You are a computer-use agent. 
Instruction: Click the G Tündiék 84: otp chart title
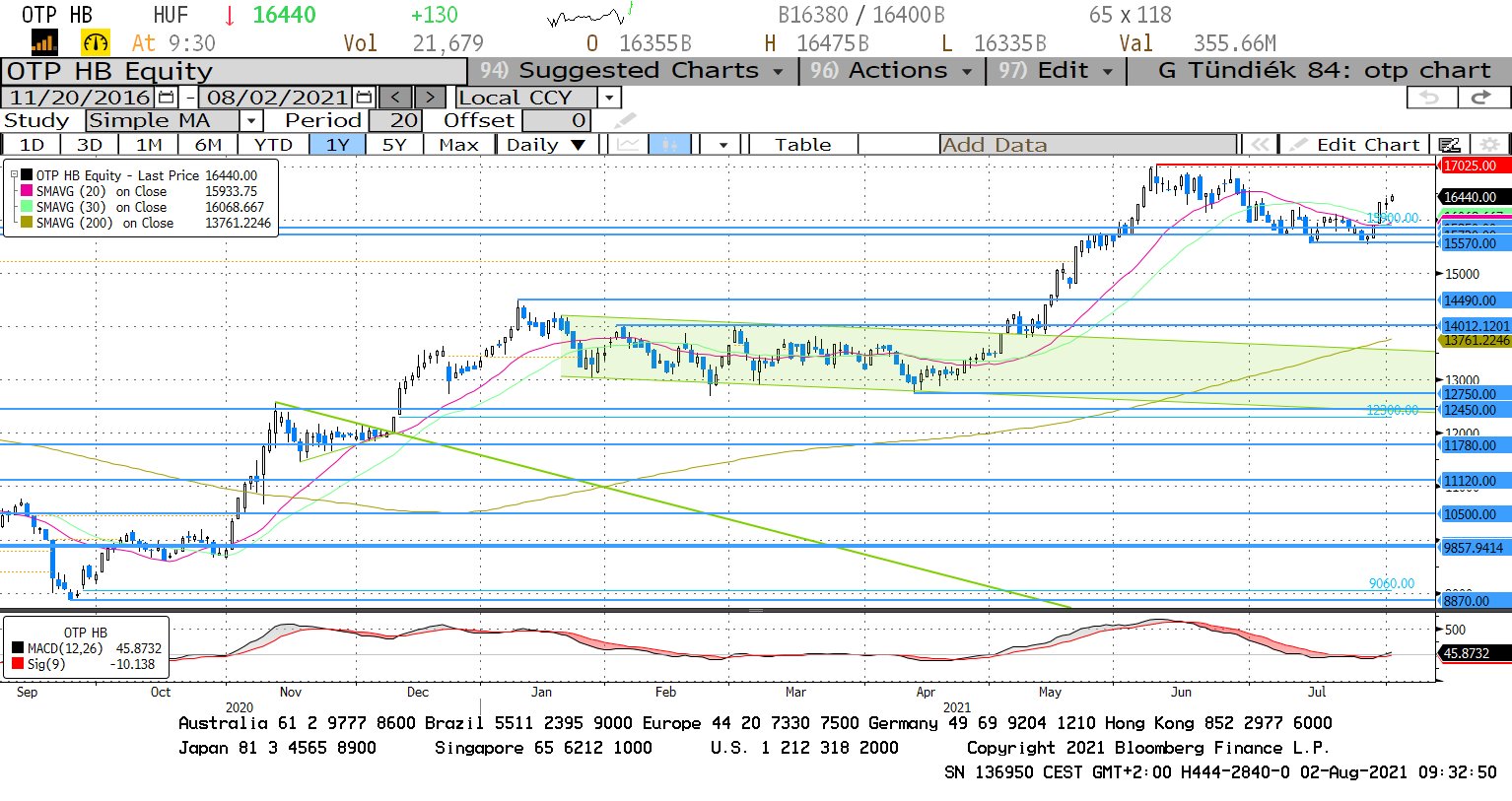tap(1324, 71)
